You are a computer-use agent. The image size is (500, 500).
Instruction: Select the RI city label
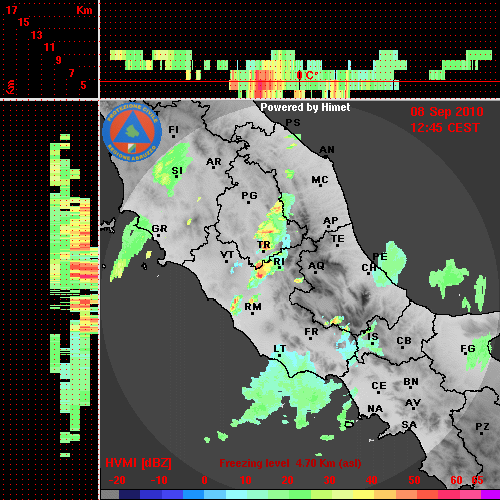279,262
